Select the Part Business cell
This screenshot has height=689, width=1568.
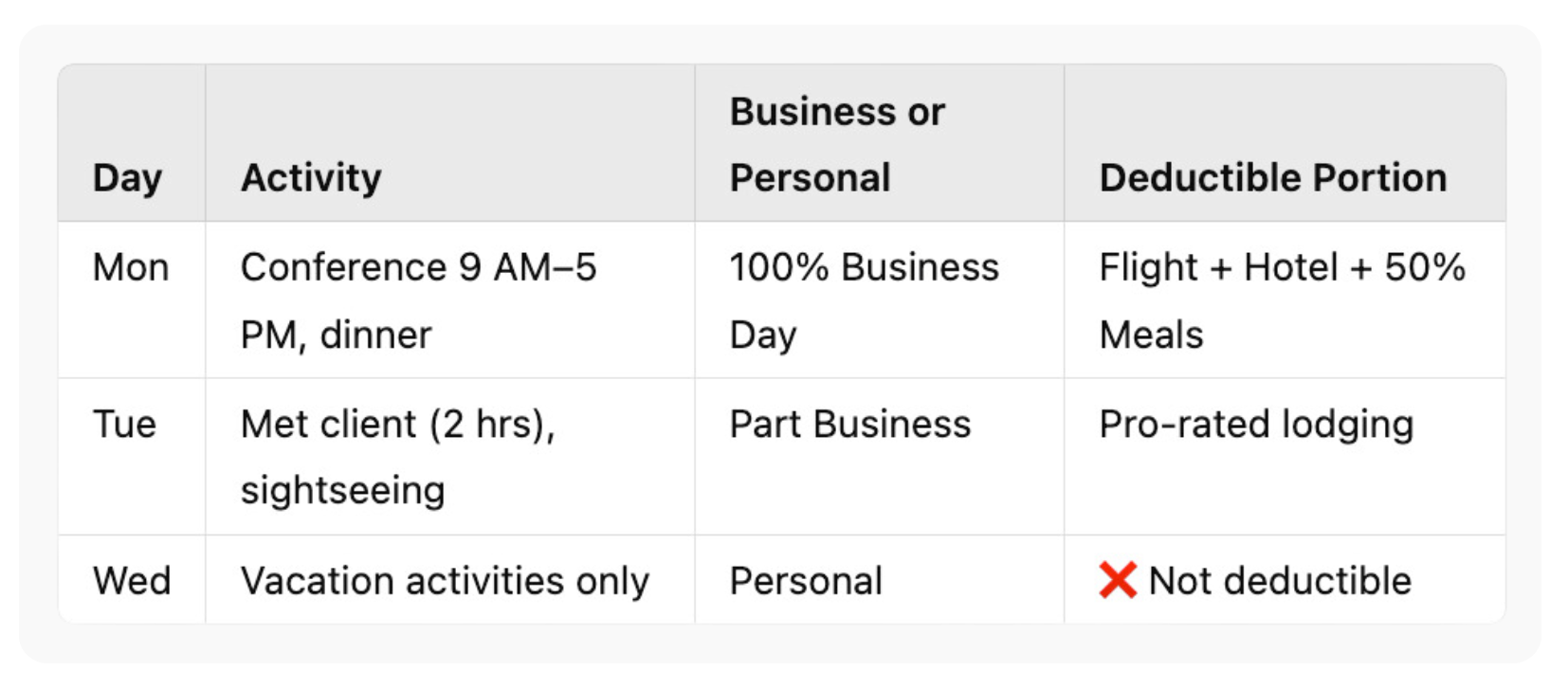point(849,425)
